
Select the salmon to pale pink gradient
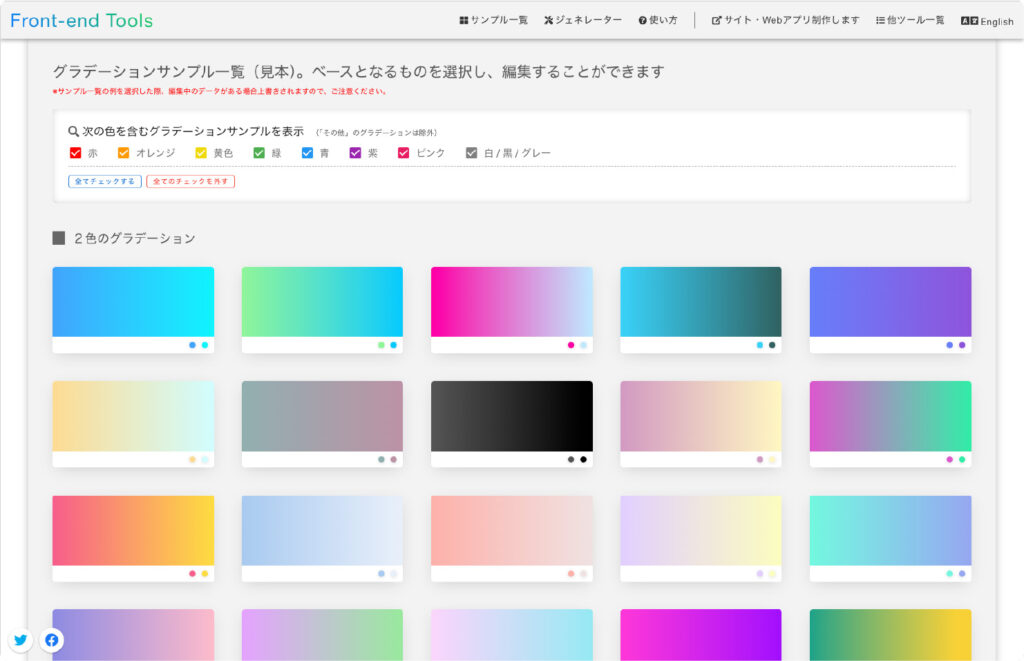pos(512,538)
